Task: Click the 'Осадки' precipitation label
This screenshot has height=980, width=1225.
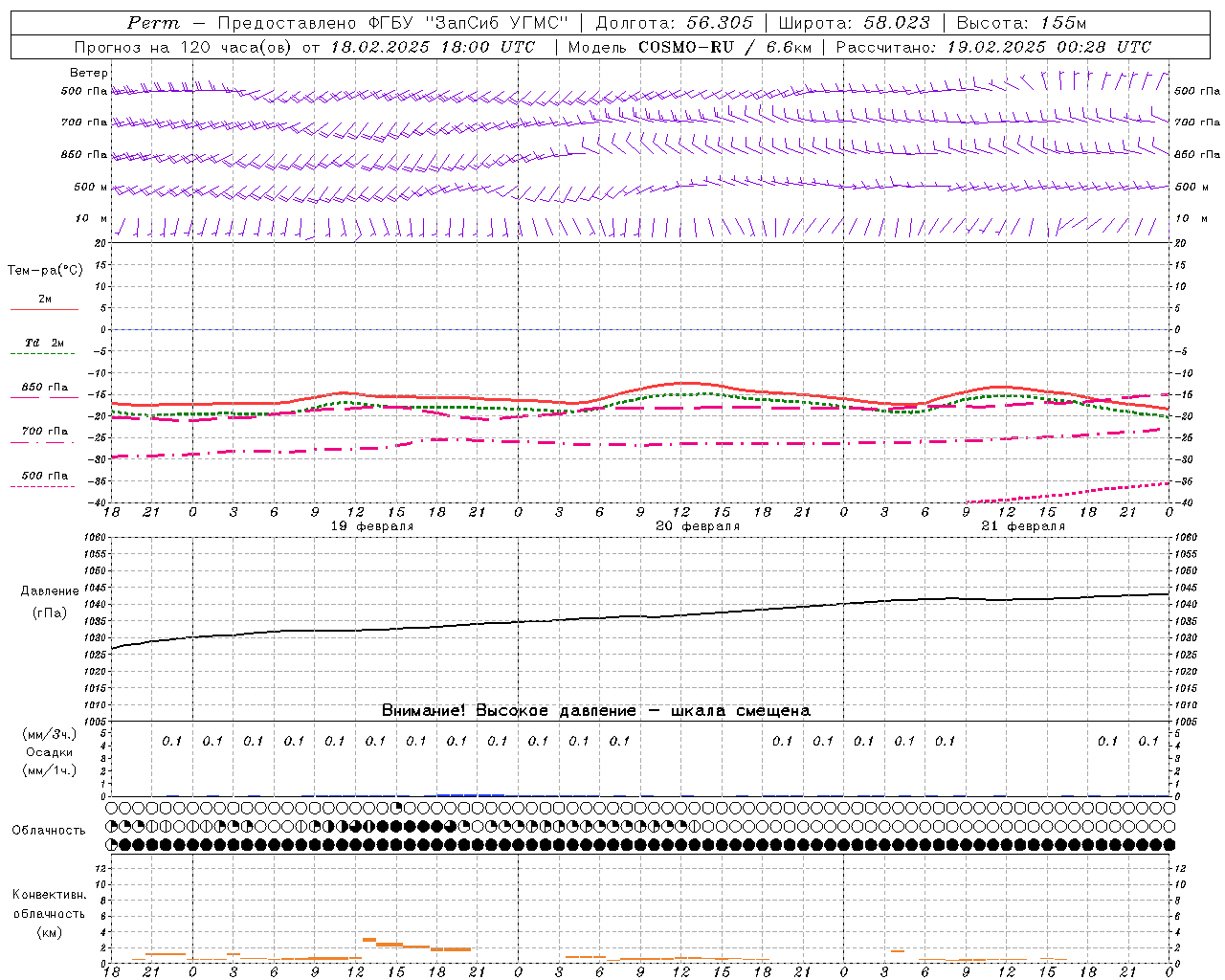Action: pyautogui.click(x=50, y=752)
